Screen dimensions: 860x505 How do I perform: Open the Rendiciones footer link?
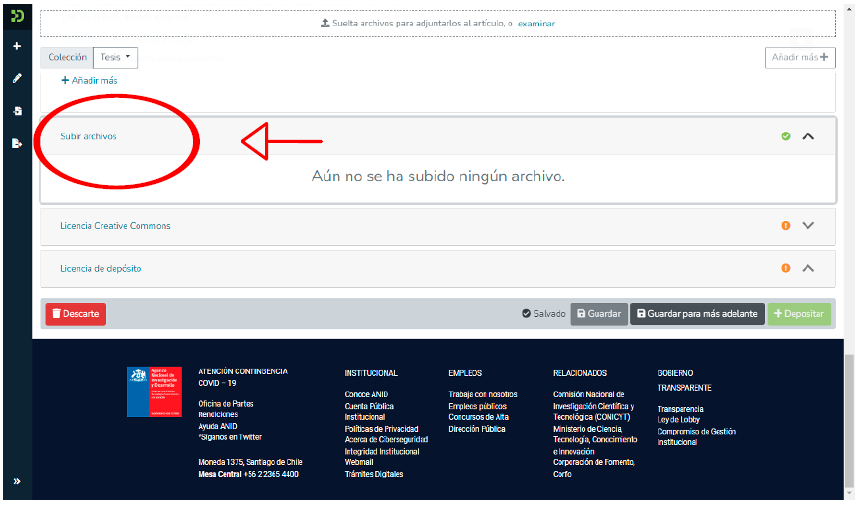[218, 415]
